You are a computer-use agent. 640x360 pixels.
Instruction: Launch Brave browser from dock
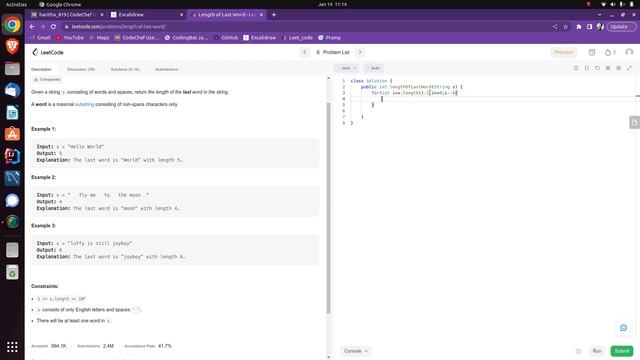[12, 46]
